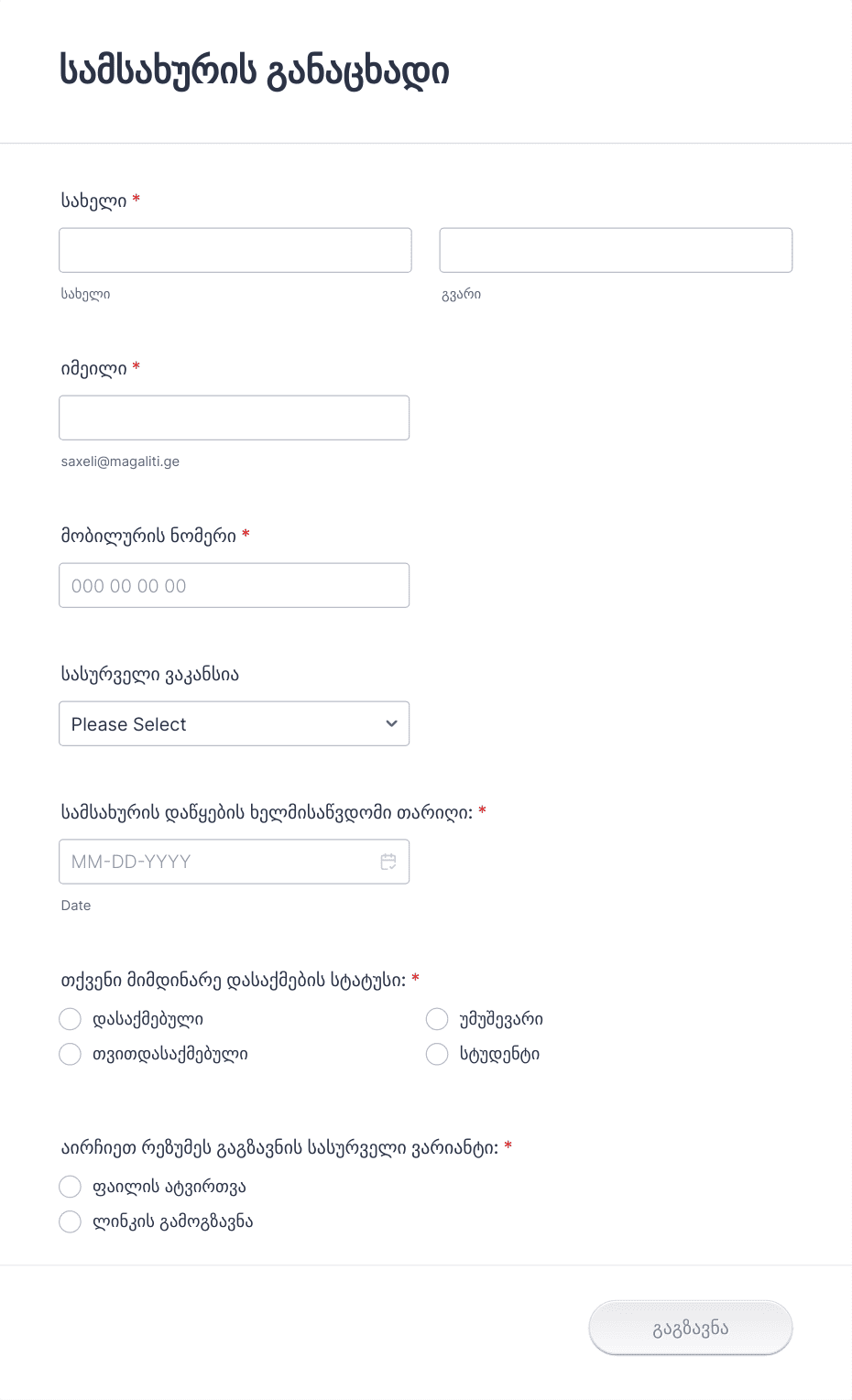Open the სასურველი ვაკანსია dropdown

[234, 723]
